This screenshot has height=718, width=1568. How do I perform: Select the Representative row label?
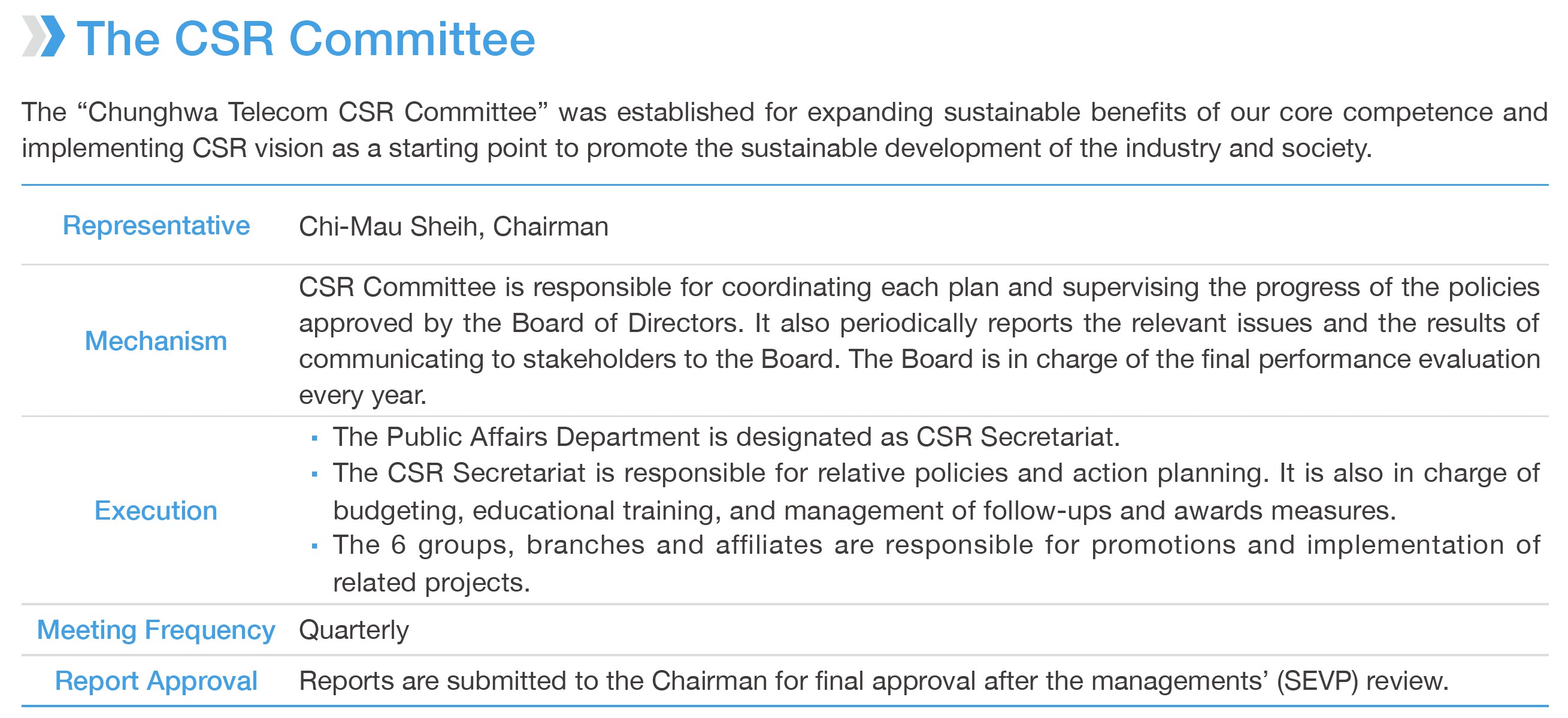[x=156, y=226]
